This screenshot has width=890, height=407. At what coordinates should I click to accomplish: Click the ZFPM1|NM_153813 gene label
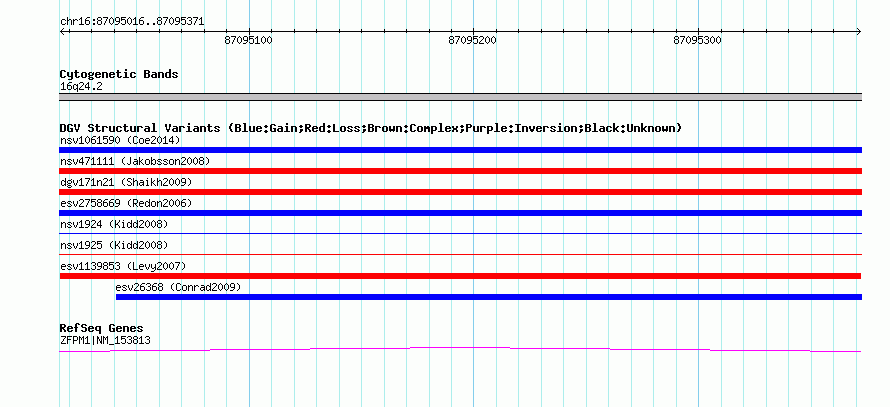(105, 341)
